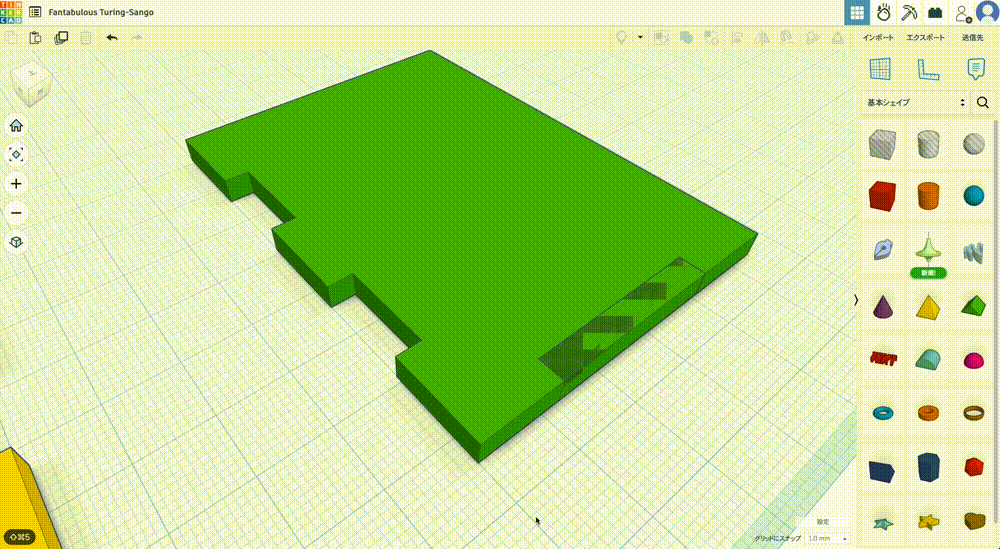
Task: Click the Tinkercad logo
Action: click(x=11, y=12)
